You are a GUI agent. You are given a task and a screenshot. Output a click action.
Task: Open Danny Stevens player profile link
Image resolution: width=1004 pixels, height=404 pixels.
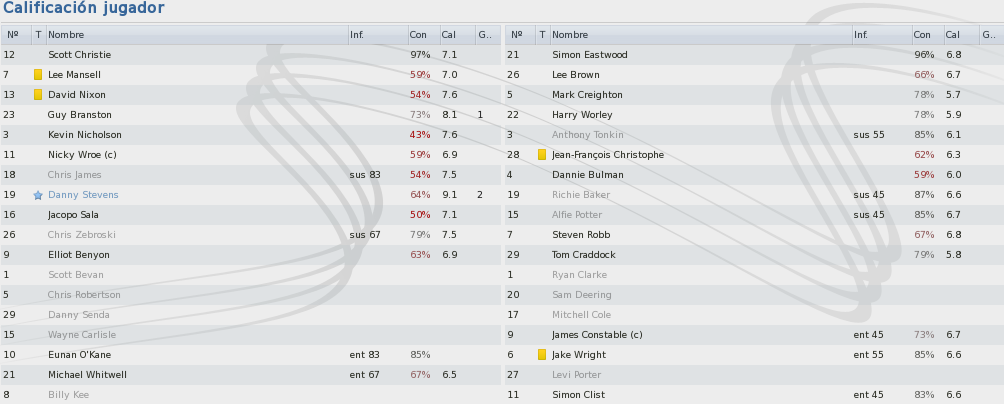click(x=83, y=195)
